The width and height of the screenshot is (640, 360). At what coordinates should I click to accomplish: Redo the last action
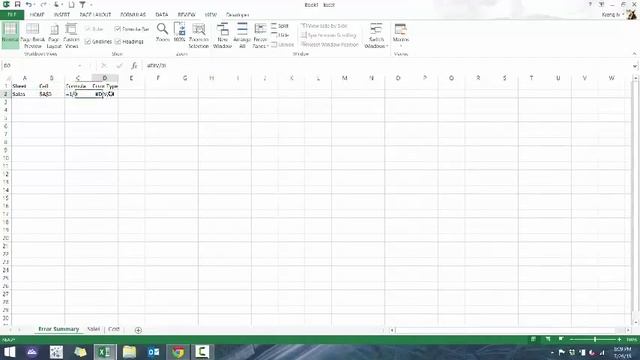[x=43, y=4]
